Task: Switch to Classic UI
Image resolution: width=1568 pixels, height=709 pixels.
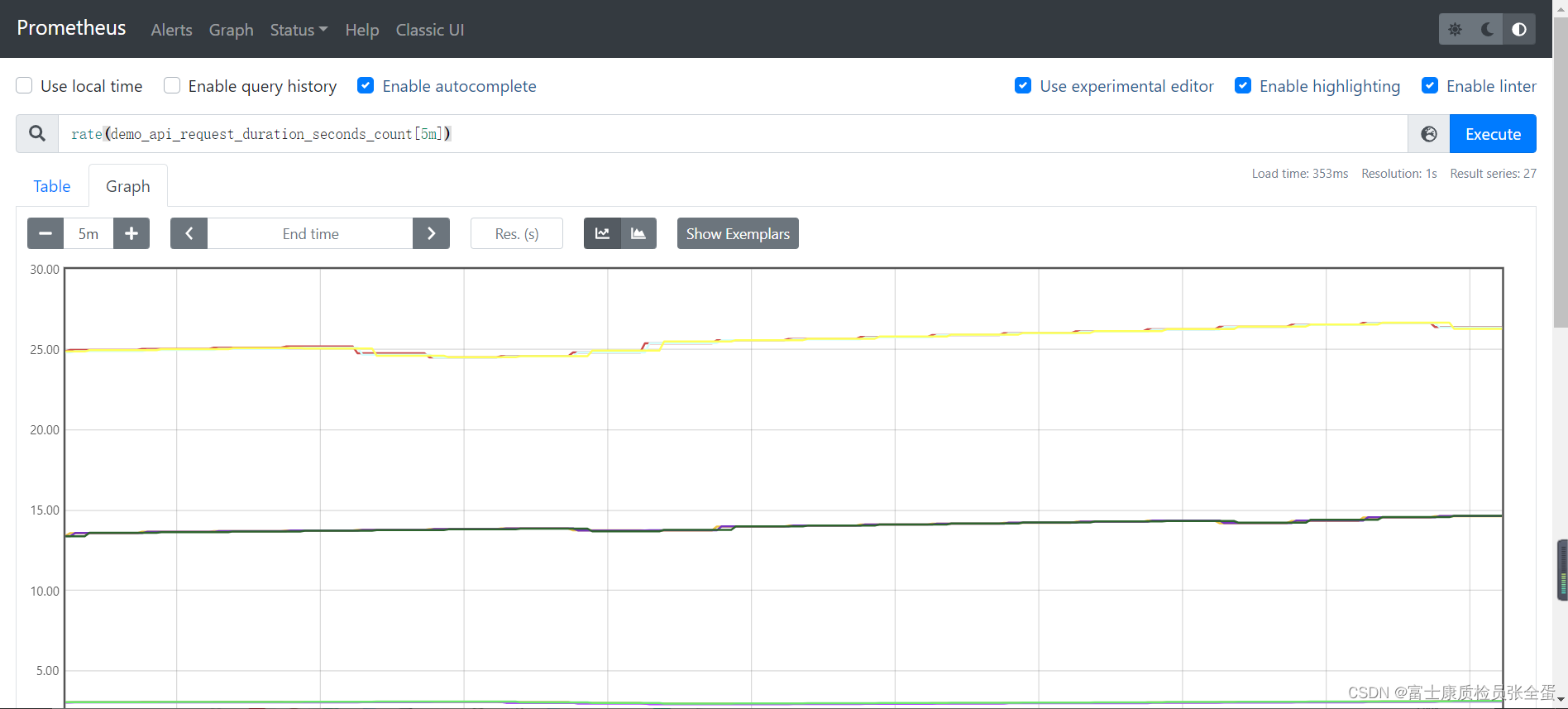Action: [x=430, y=30]
